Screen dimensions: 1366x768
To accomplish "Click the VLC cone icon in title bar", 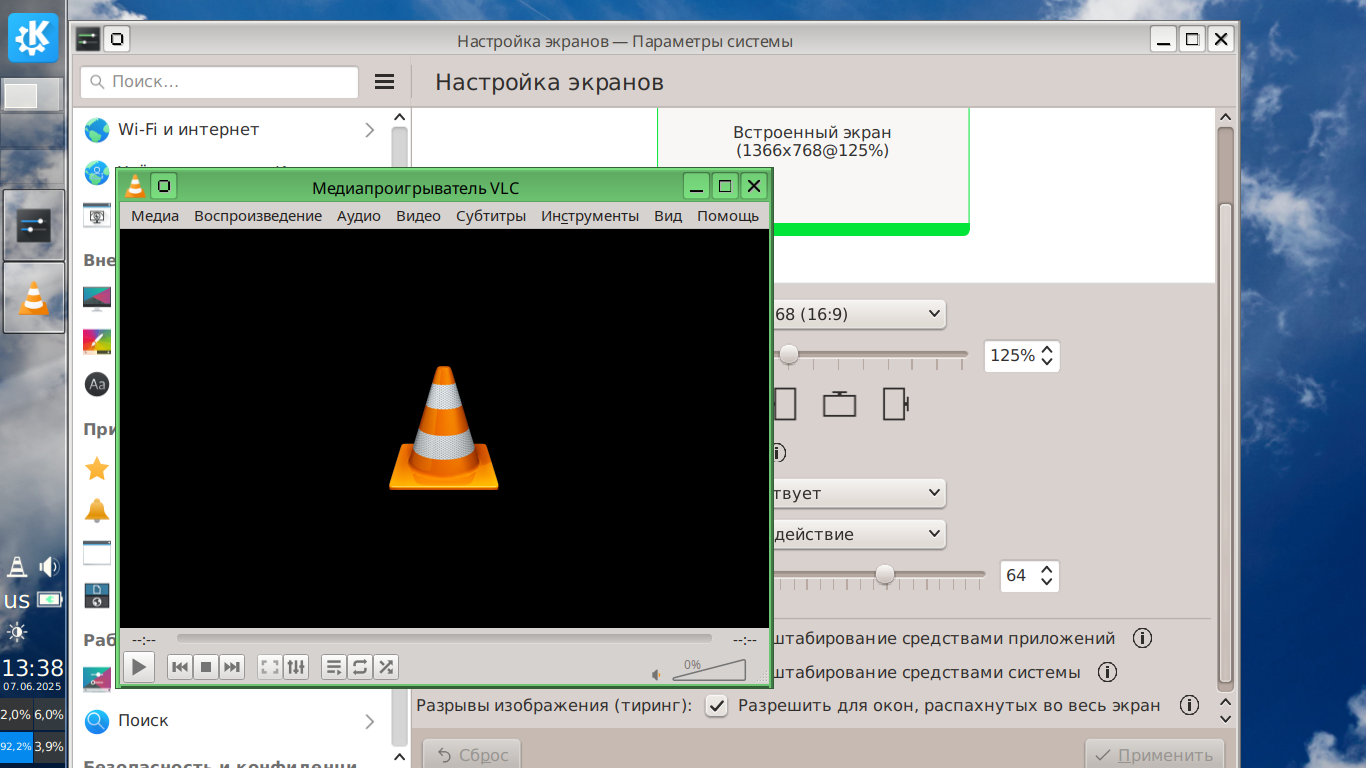I will coord(135,186).
